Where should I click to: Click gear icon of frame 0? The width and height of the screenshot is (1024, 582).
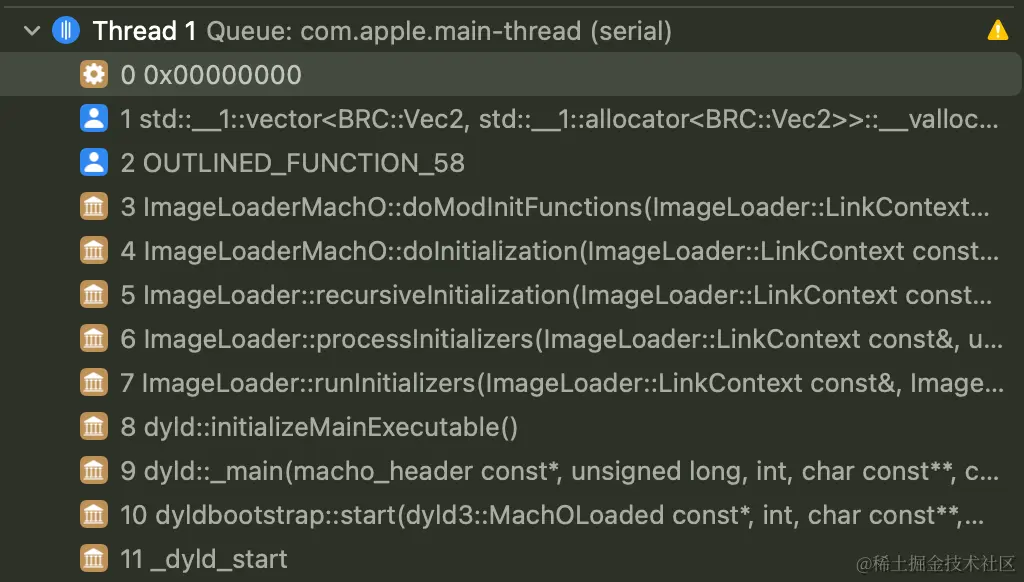[94, 74]
